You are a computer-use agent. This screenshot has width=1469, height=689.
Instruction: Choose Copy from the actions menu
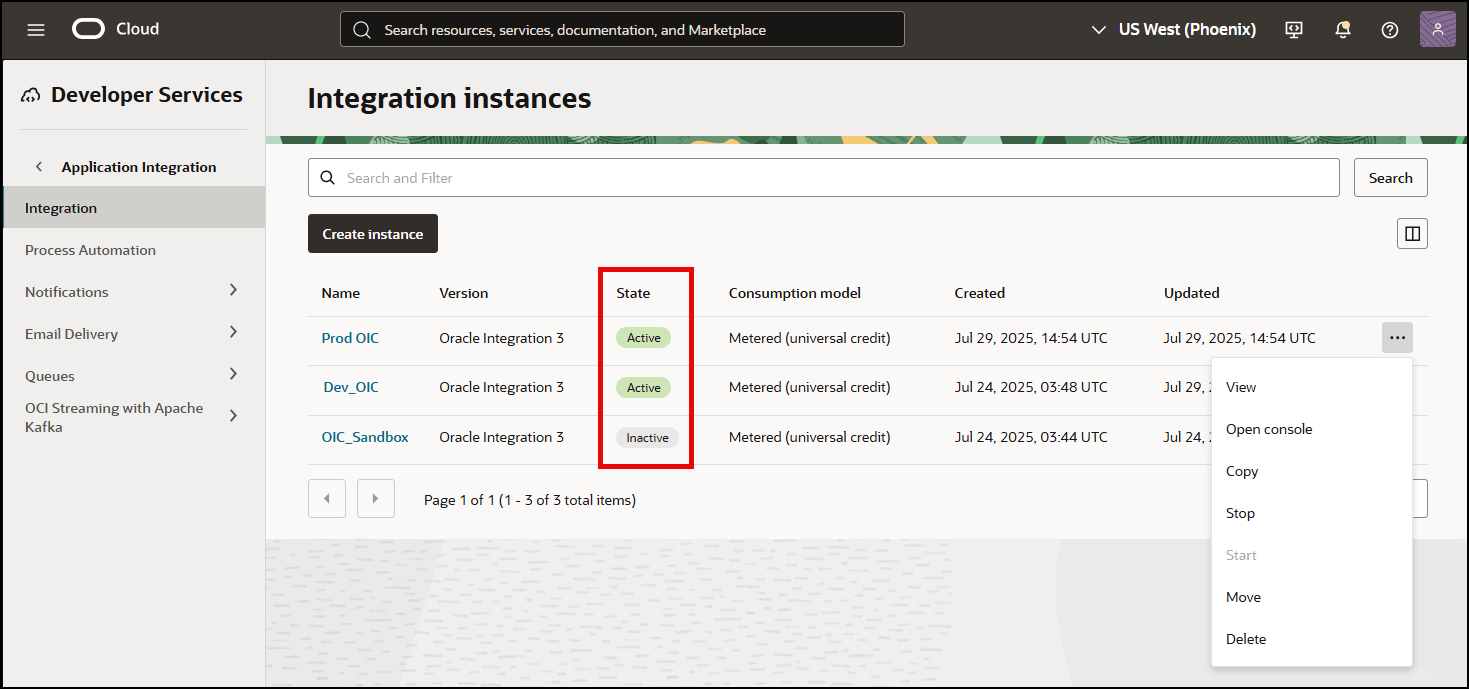(x=1241, y=470)
